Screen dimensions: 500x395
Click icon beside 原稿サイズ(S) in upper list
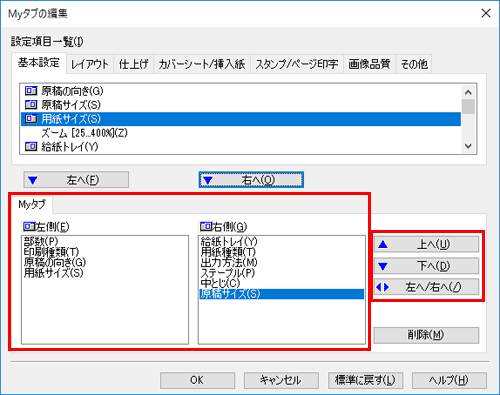[x=31, y=105]
